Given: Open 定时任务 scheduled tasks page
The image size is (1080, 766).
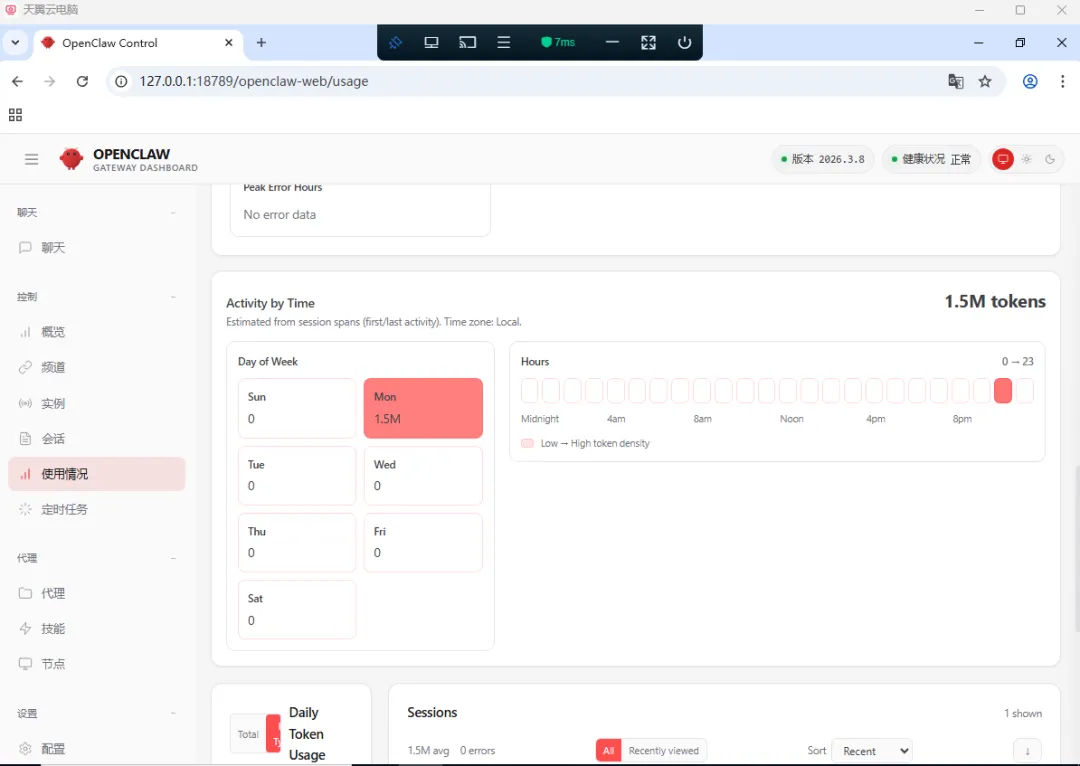Looking at the screenshot, I should pyautogui.click(x=96, y=509).
